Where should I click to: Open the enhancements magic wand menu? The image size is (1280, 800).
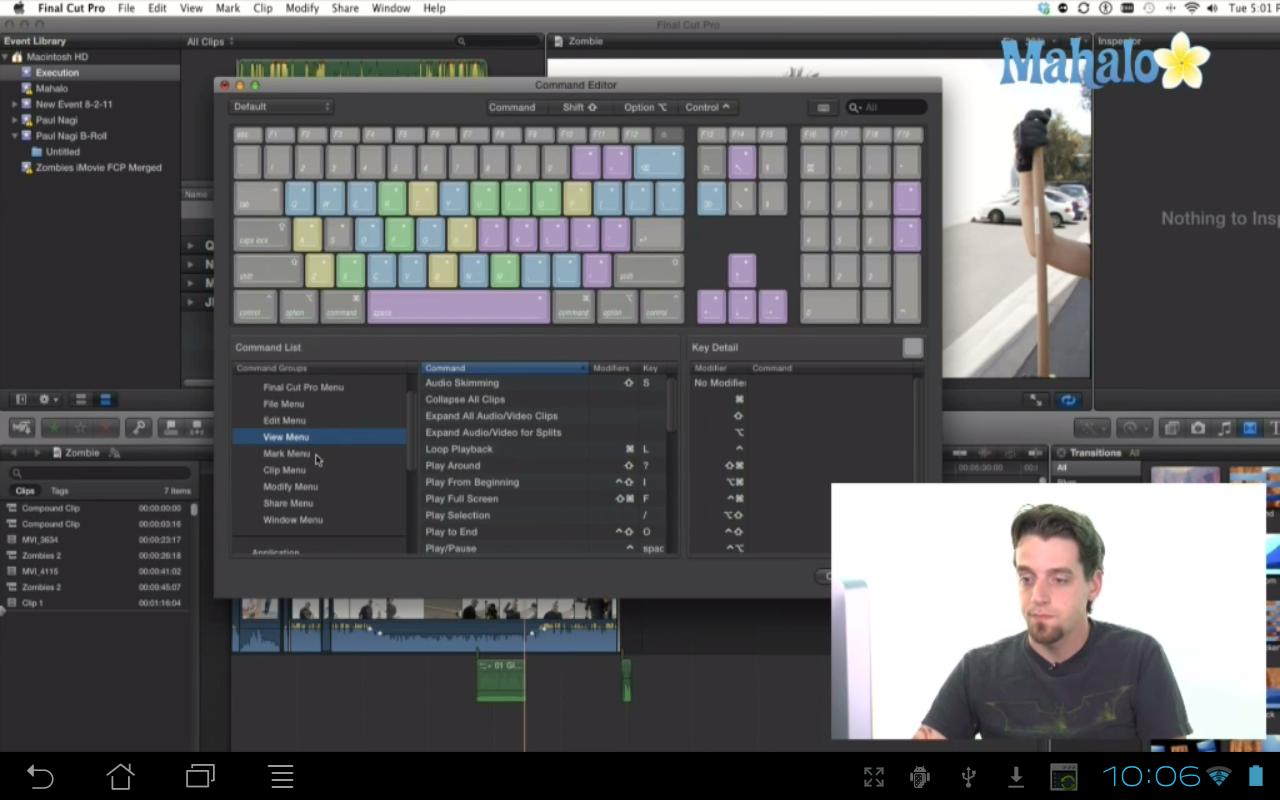click(x=1091, y=428)
